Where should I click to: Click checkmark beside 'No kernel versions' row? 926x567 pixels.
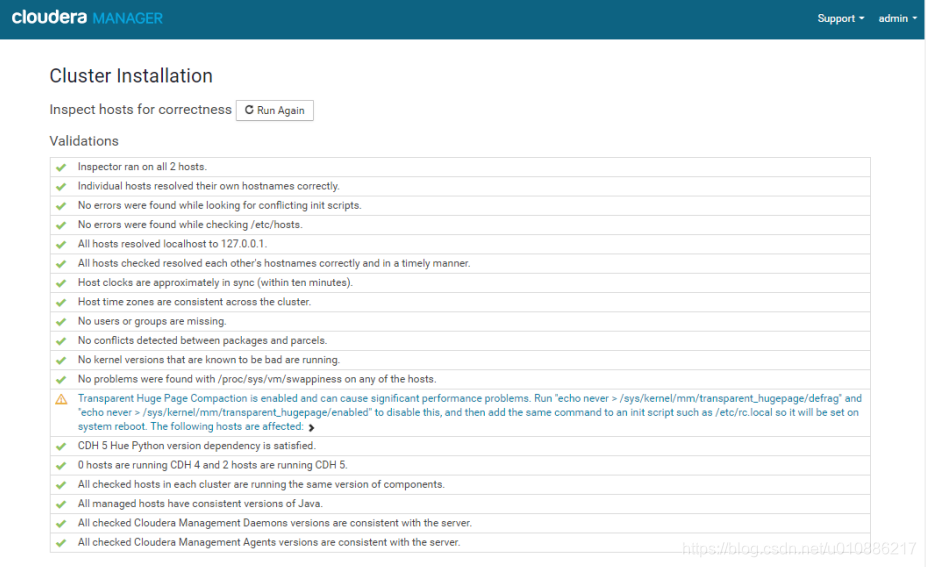[61, 360]
